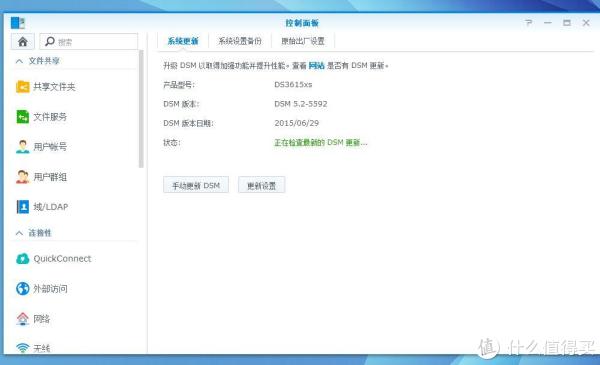Switch to 系统更新 tab
600x365 pixels.
point(183,41)
